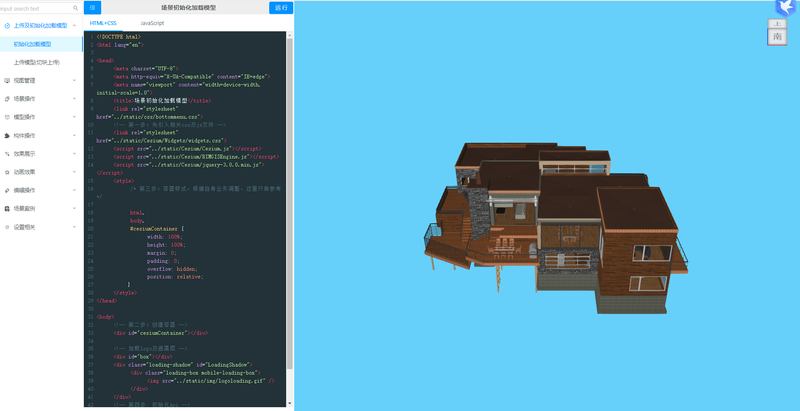Click the 上传及初始化加载模型 menu icon

click(x=7, y=25)
